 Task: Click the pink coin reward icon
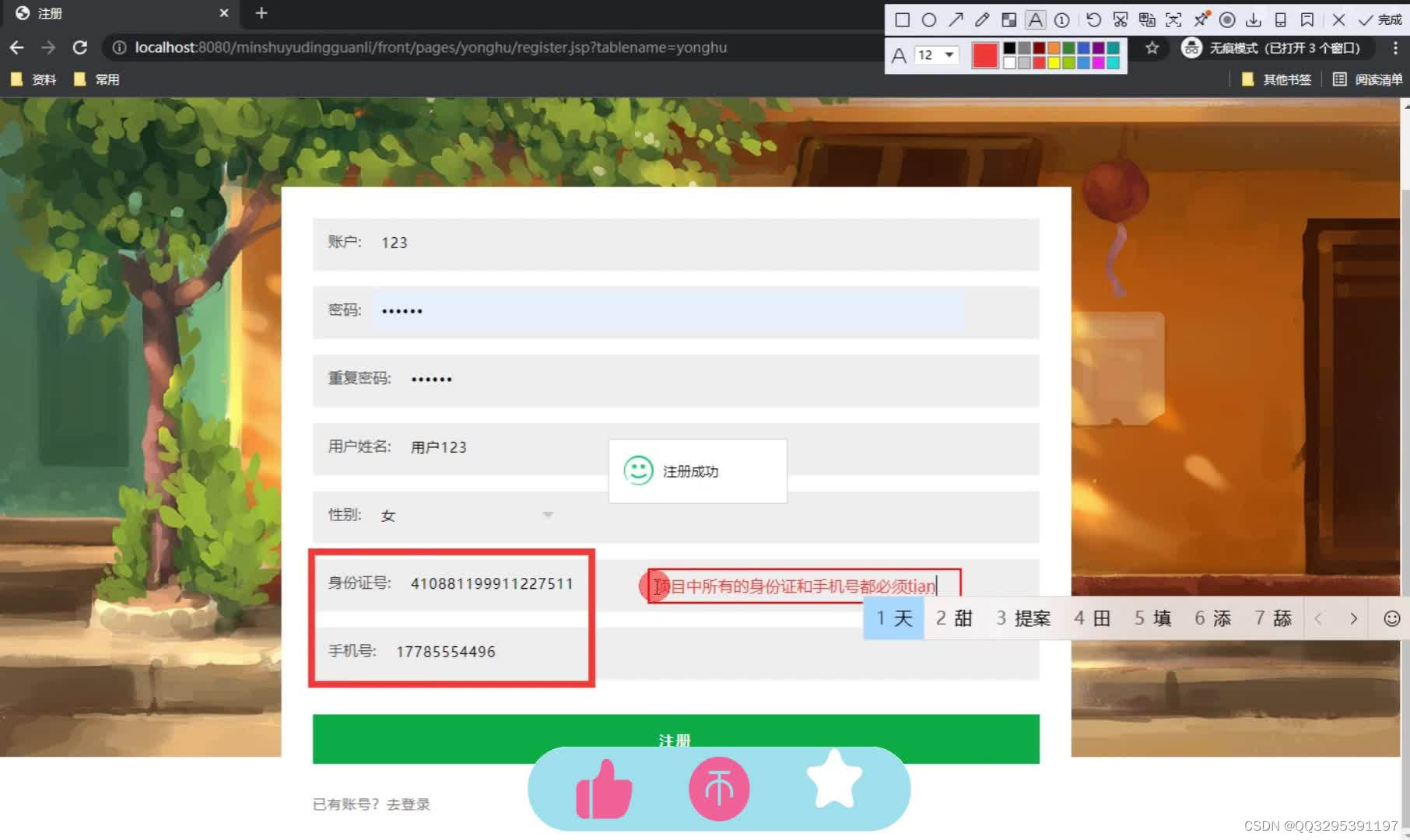tap(718, 789)
